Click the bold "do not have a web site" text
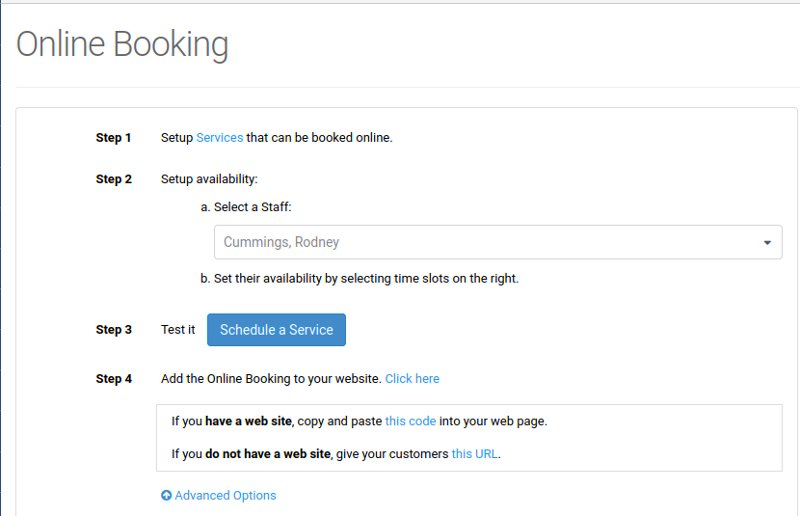 268,454
